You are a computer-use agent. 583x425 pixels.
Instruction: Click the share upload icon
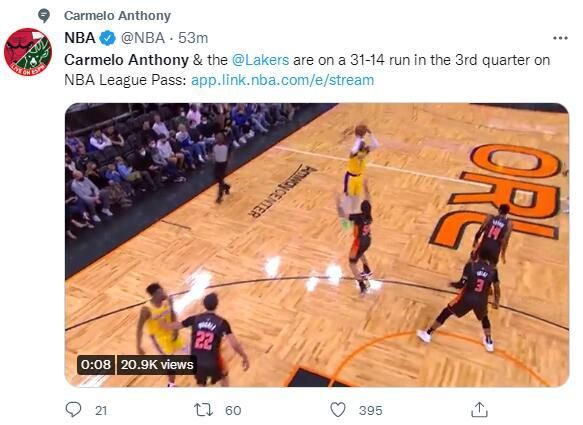coord(479,409)
